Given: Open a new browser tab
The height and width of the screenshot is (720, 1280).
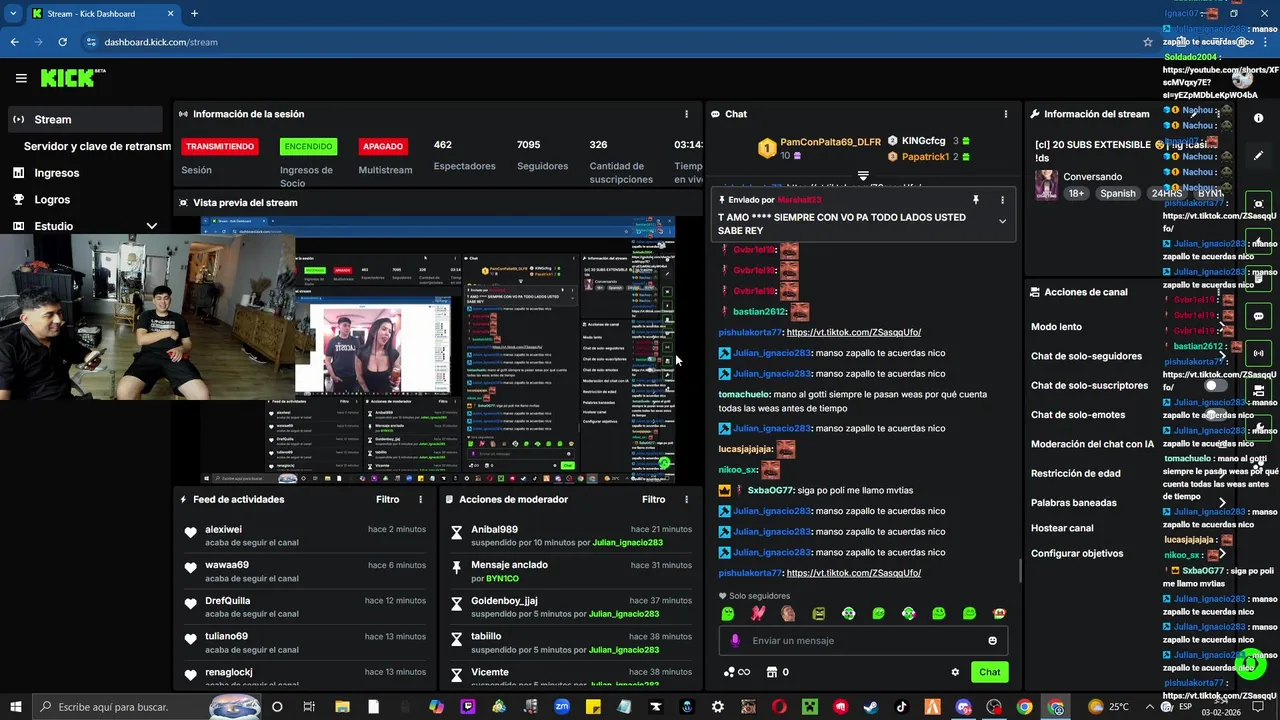Looking at the screenshot, I should click(x=194, y=13).
